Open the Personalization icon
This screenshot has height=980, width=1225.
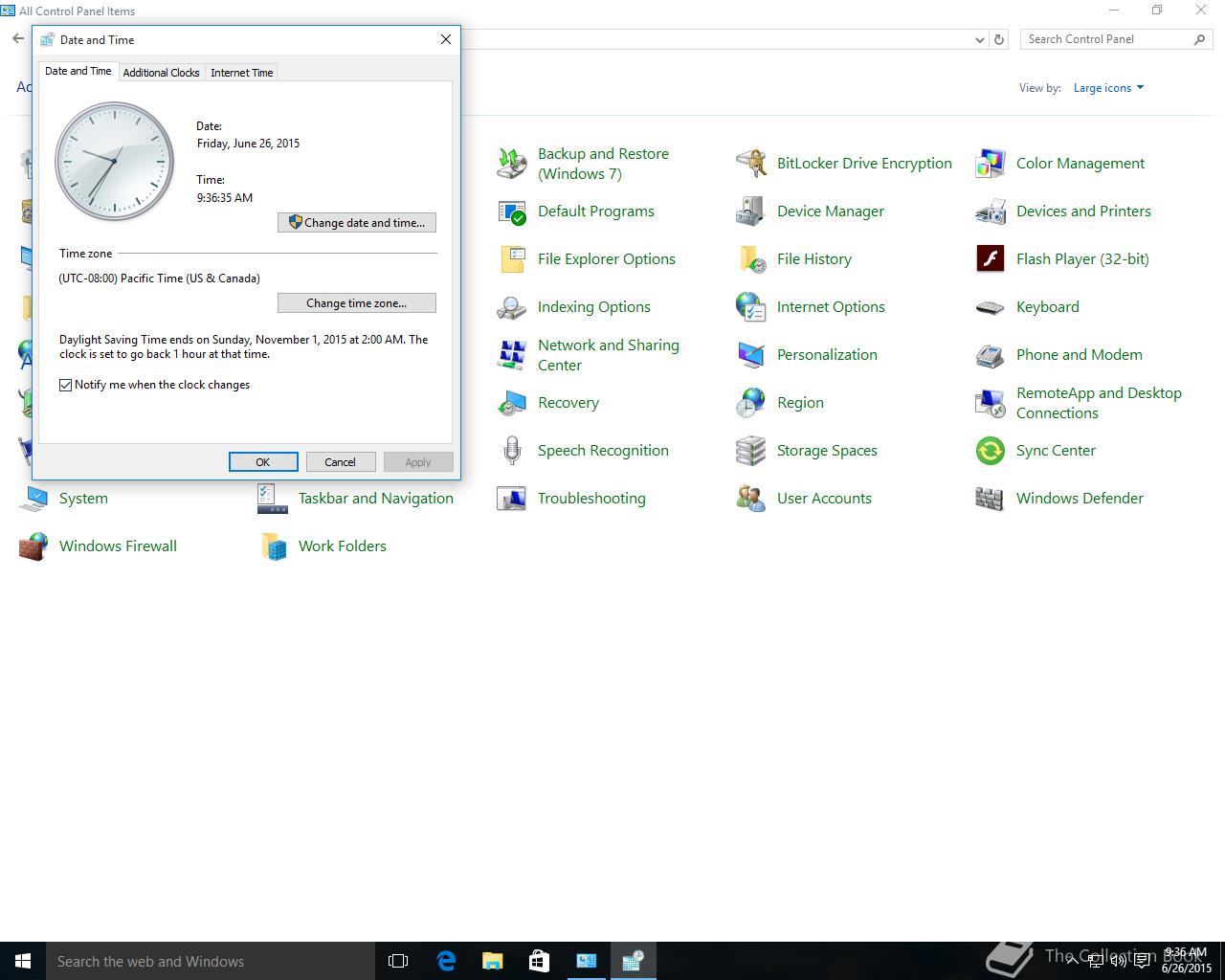tap(751, 355)
